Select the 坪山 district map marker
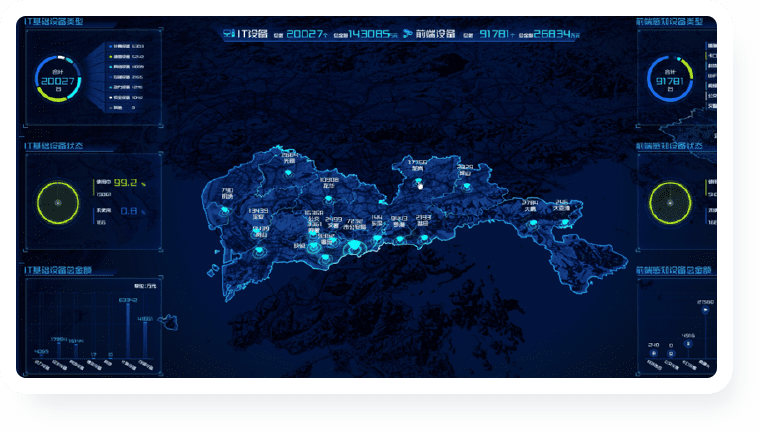 click(x=466, y=186)
